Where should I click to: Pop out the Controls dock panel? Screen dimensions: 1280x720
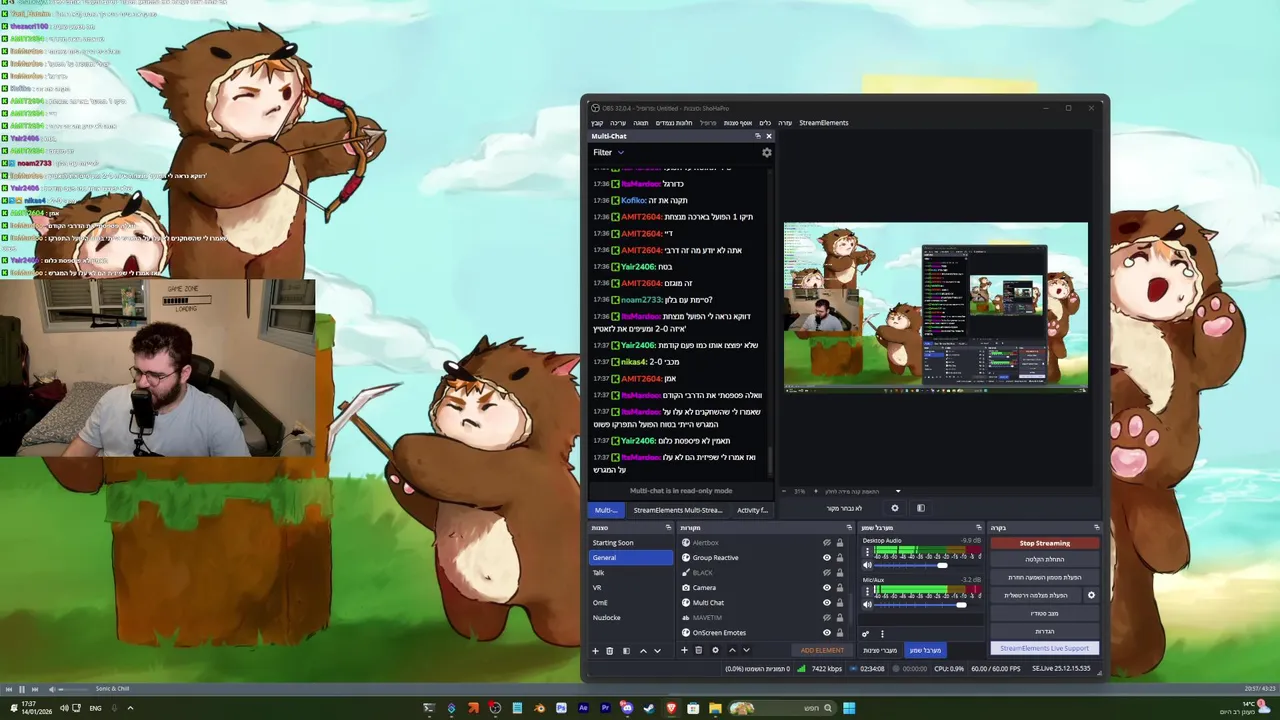click(1096, 527)
